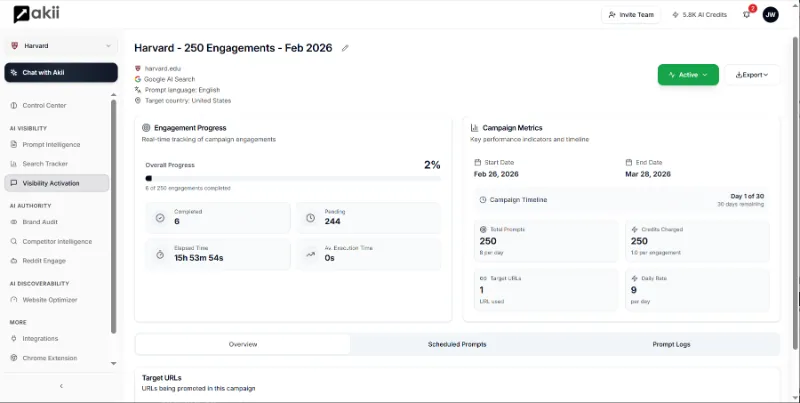Click the Invite Team button
This screenshot has height=403, width=800.
pyautogui.click(x=631, y=14)
